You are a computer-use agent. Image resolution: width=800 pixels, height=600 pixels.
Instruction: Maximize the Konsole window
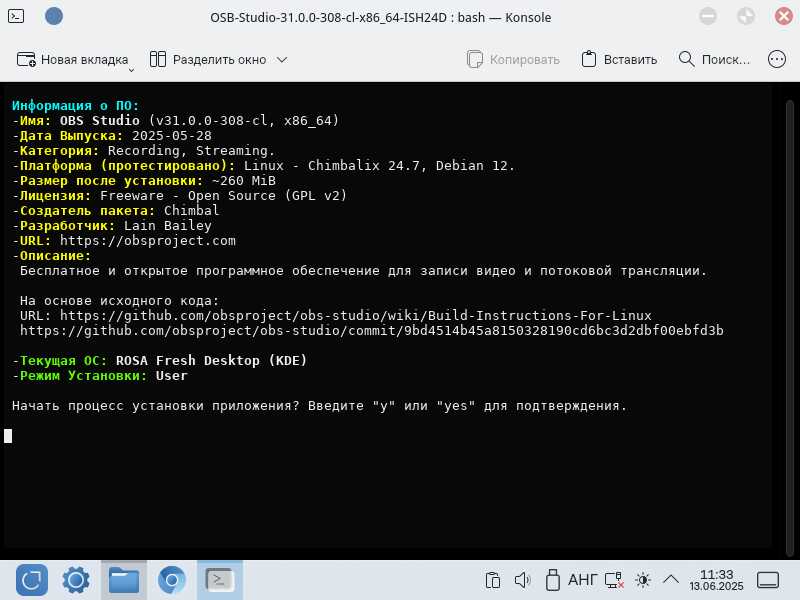(x=746, y=16)
